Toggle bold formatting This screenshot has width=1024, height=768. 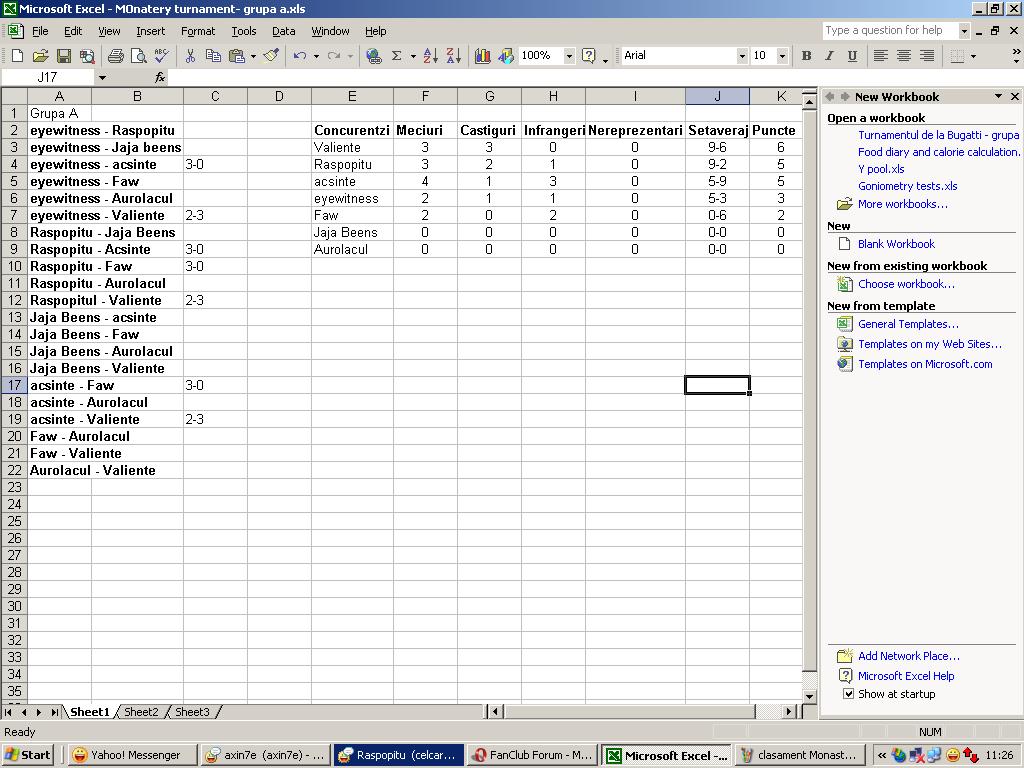(807, 56)
